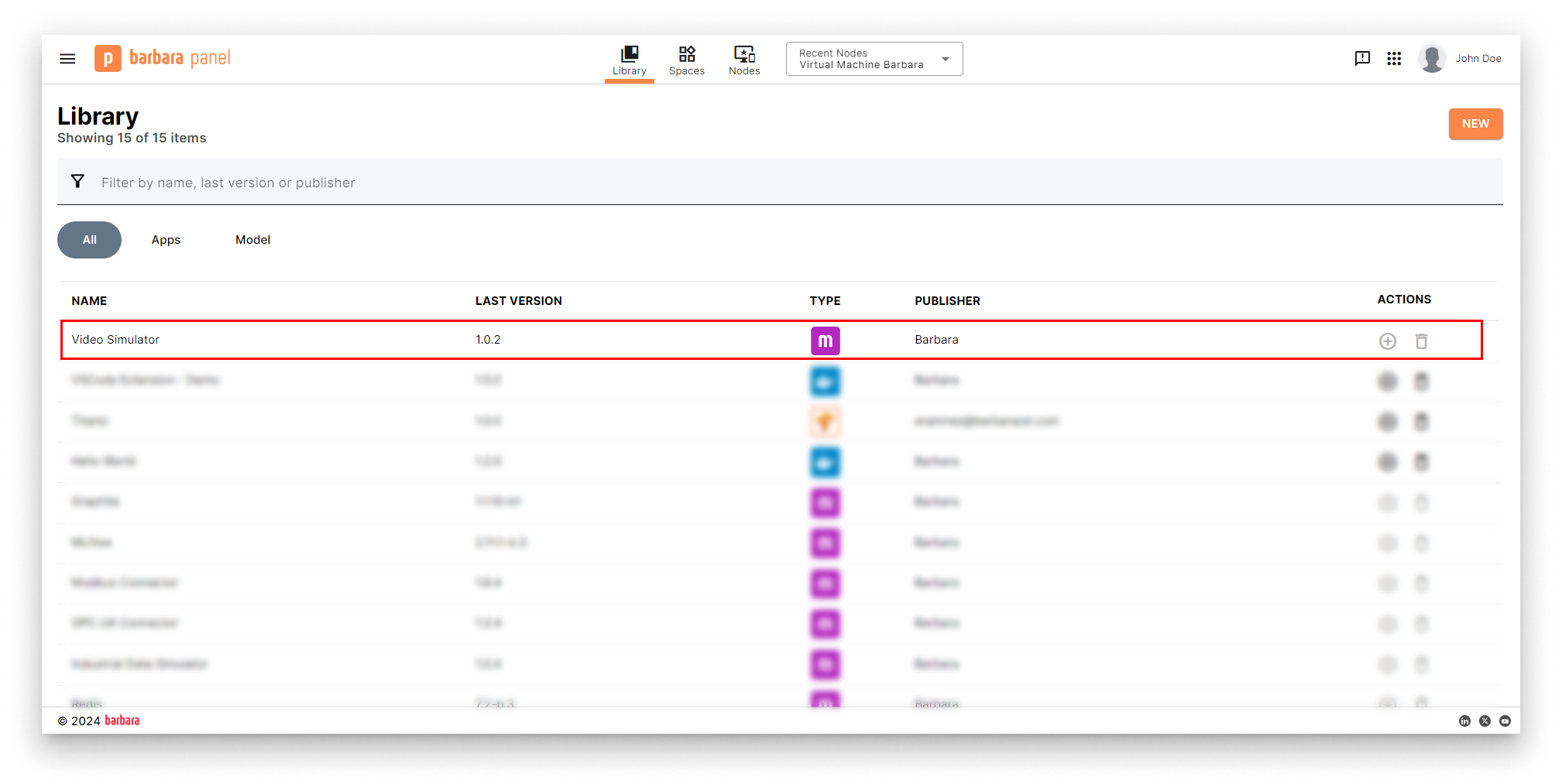
Task: Open the hamburger navigation menu
Action: pyautogui.click(x=67, y=59)
